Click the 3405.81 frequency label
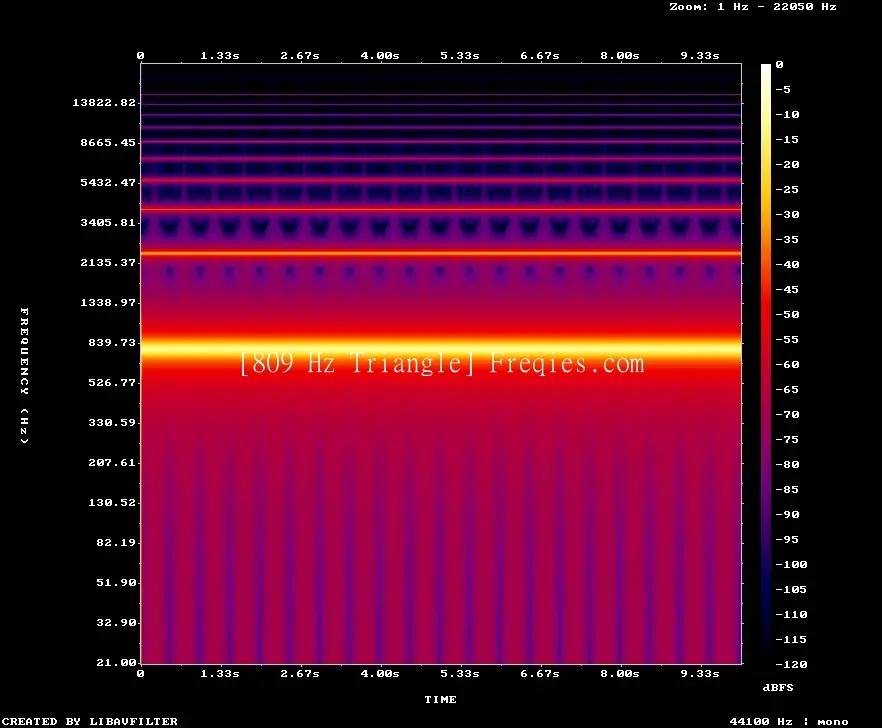Image resolution: width=882 pixels, height=728 pixels. (x=108, y=222)
